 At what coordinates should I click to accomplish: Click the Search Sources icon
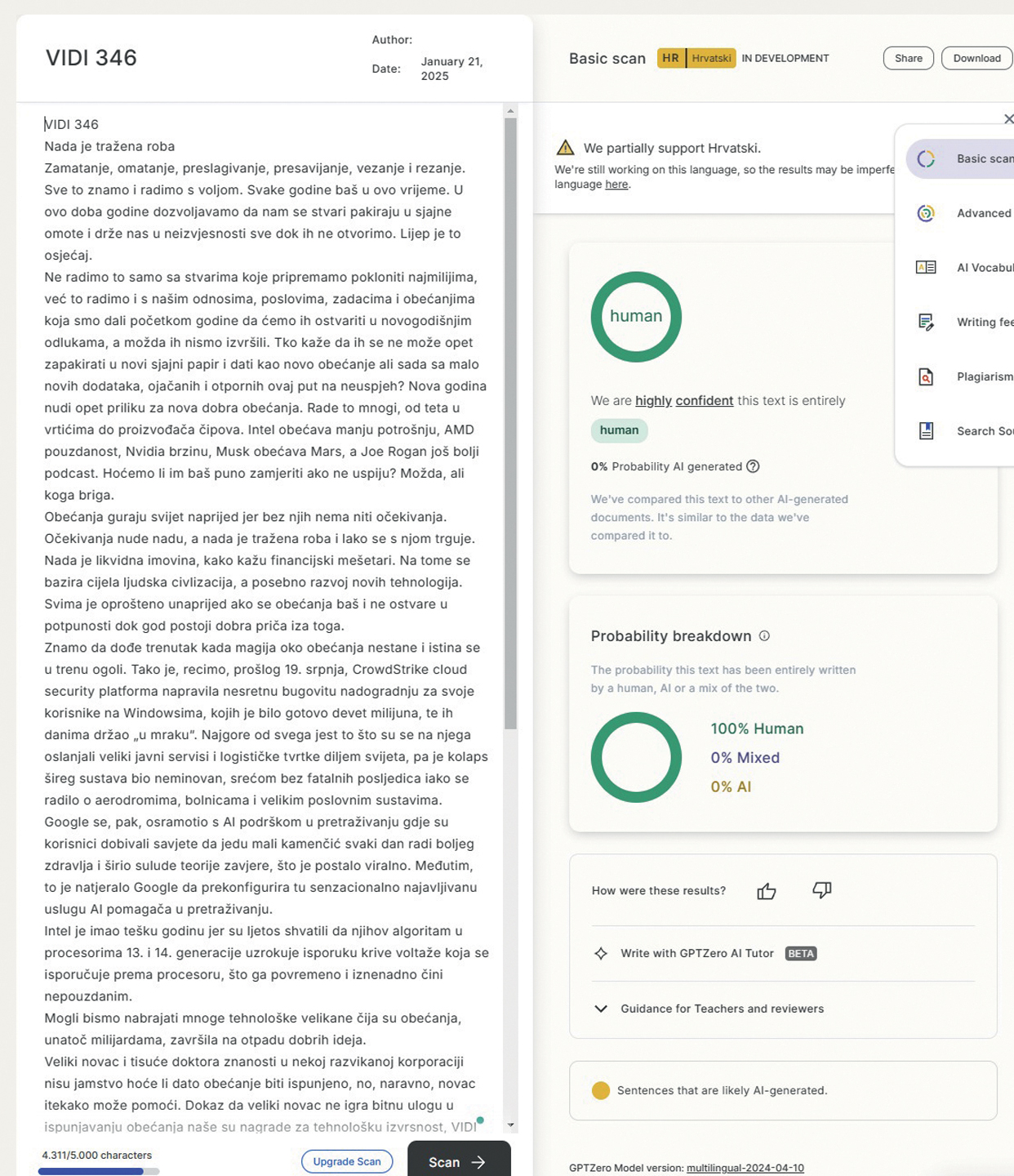tap(926, 431)
